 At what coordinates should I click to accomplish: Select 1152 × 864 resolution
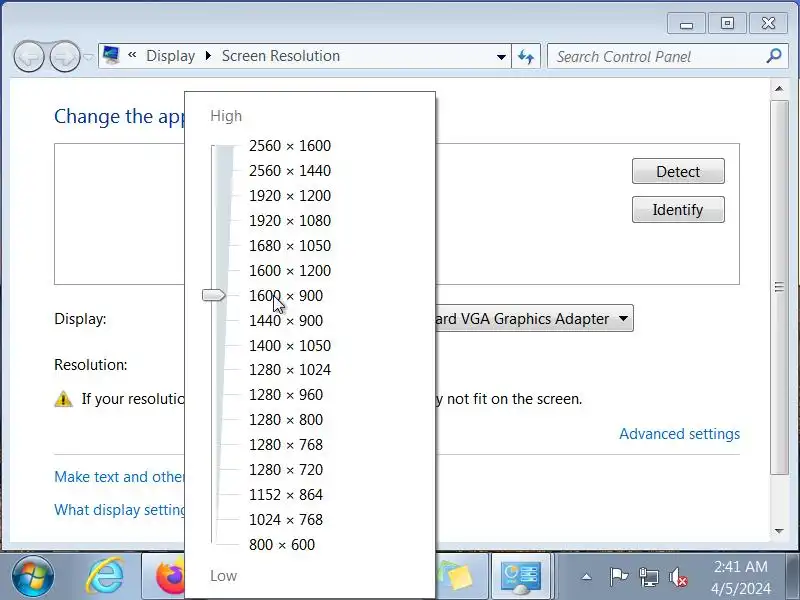(x=286, y=495)
